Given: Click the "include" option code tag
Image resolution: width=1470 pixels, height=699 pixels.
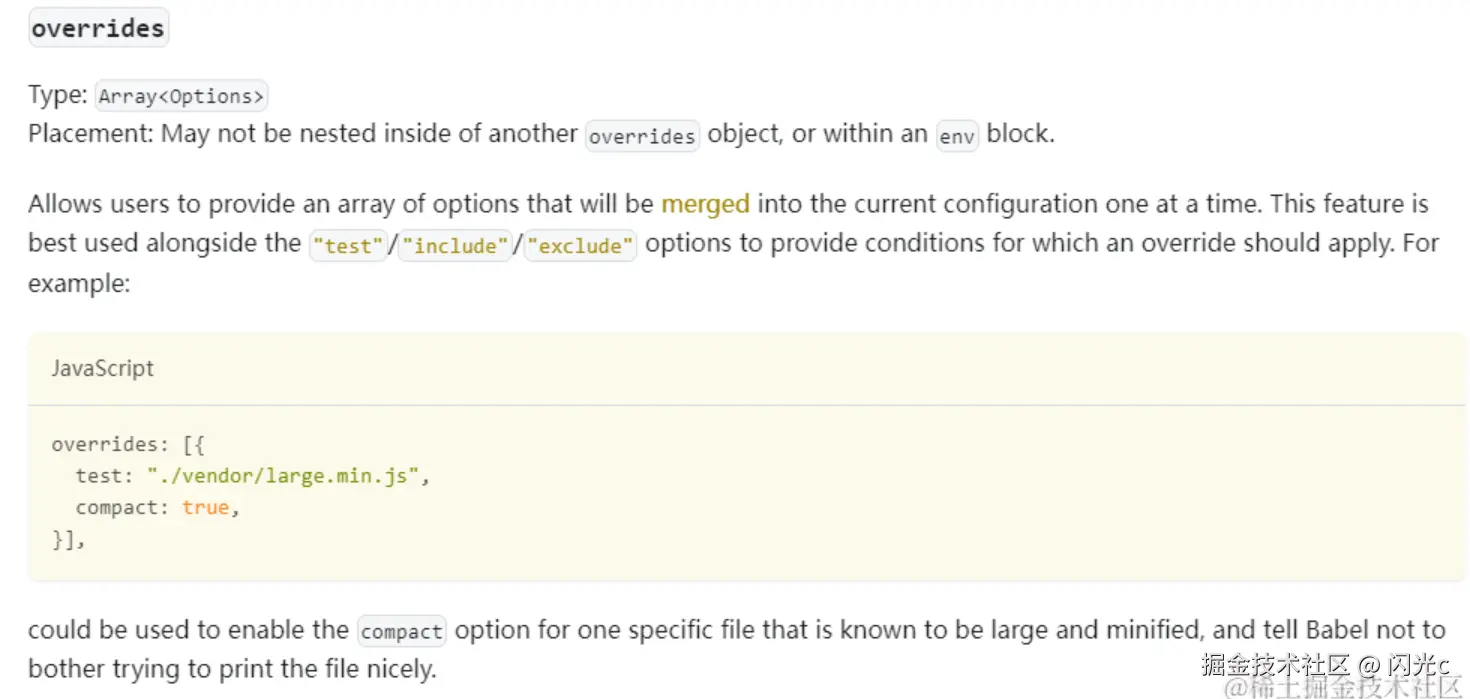Looking at the screenshot, I should tap(455, 246).
